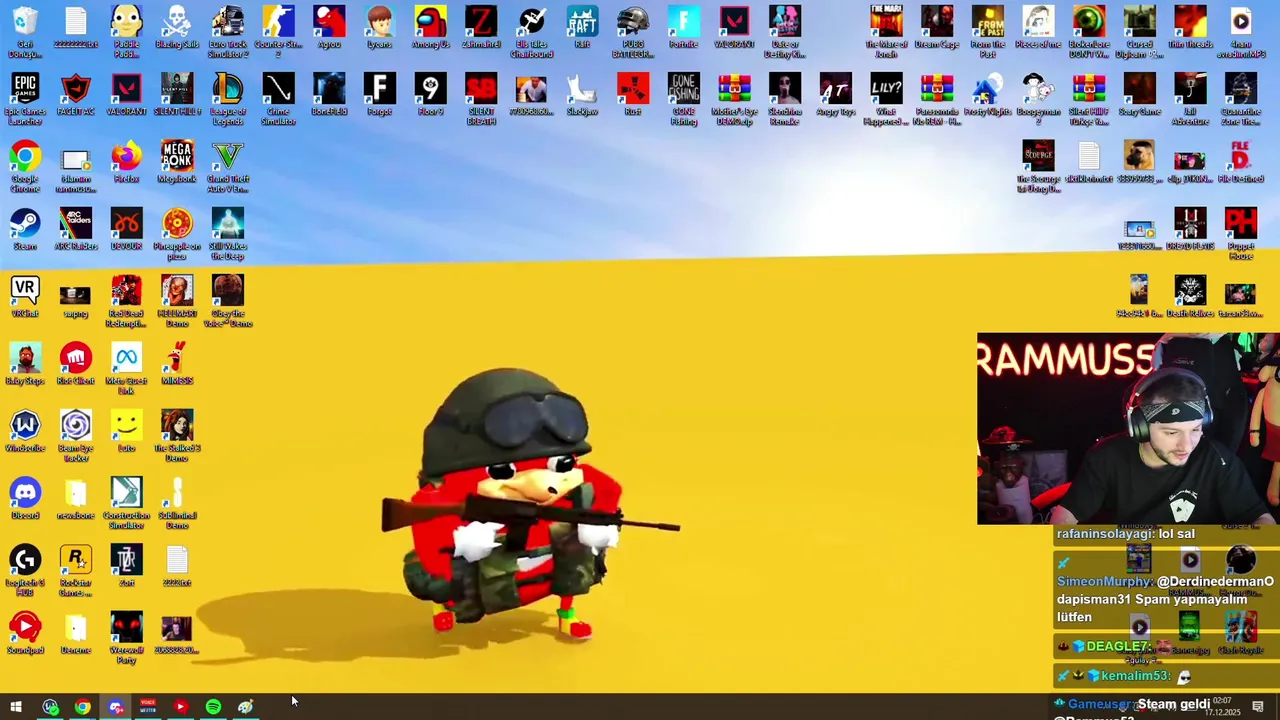Open the Epic Games Launcher icon
The image size is (1280, 720).
(x=25, y=98)
